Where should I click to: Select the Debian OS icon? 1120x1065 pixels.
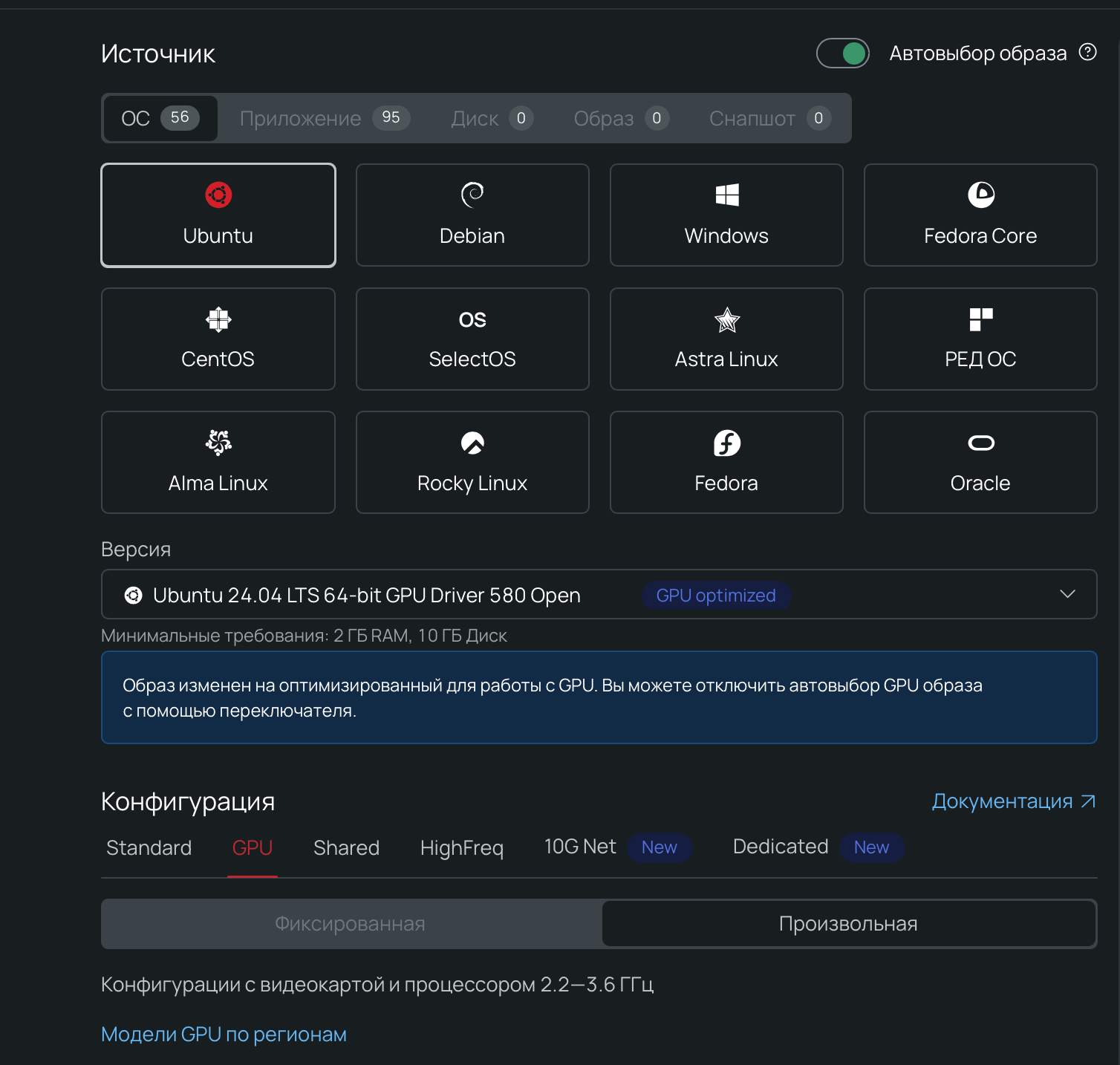click(472, 215)
